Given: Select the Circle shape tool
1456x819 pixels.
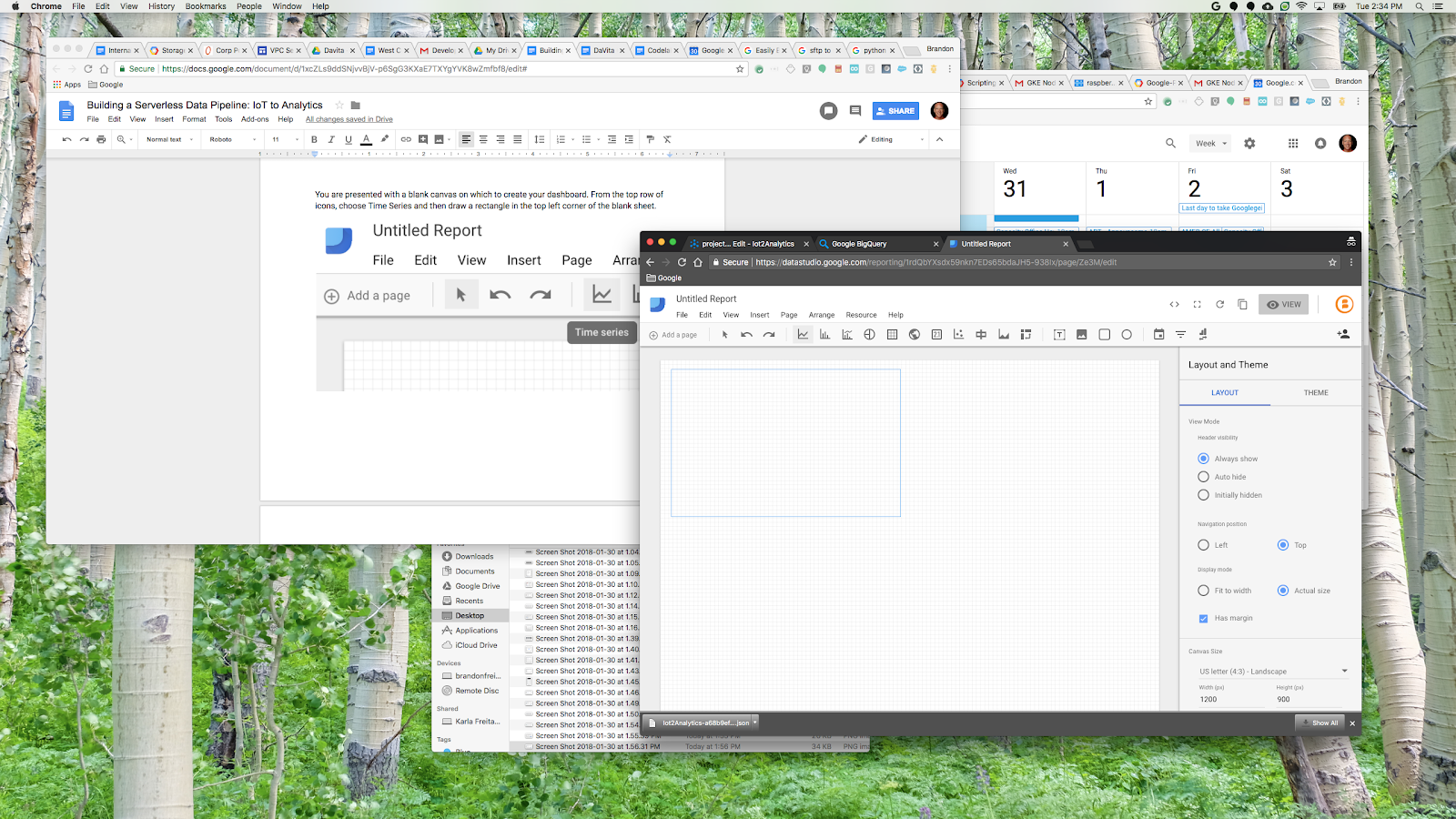Looking at the screenshot, I should (1127, 335).
